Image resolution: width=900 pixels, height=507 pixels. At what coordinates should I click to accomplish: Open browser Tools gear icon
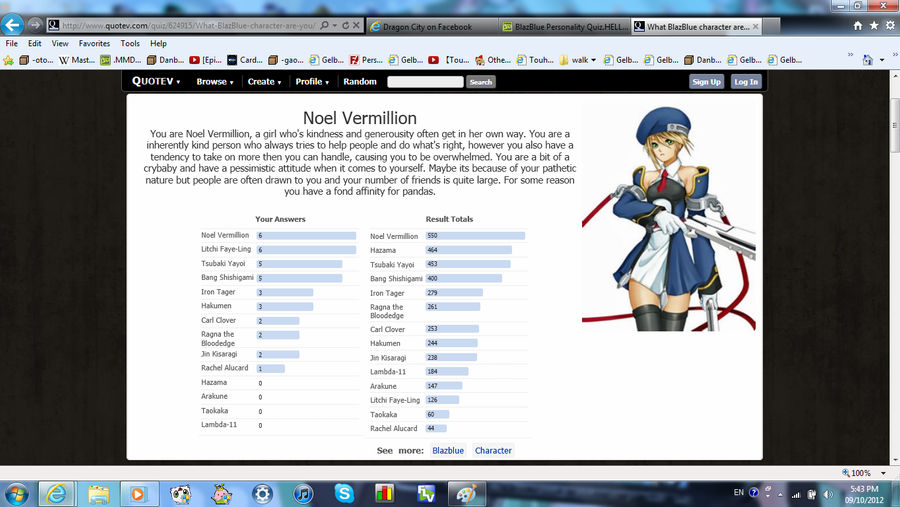point(890,25)
